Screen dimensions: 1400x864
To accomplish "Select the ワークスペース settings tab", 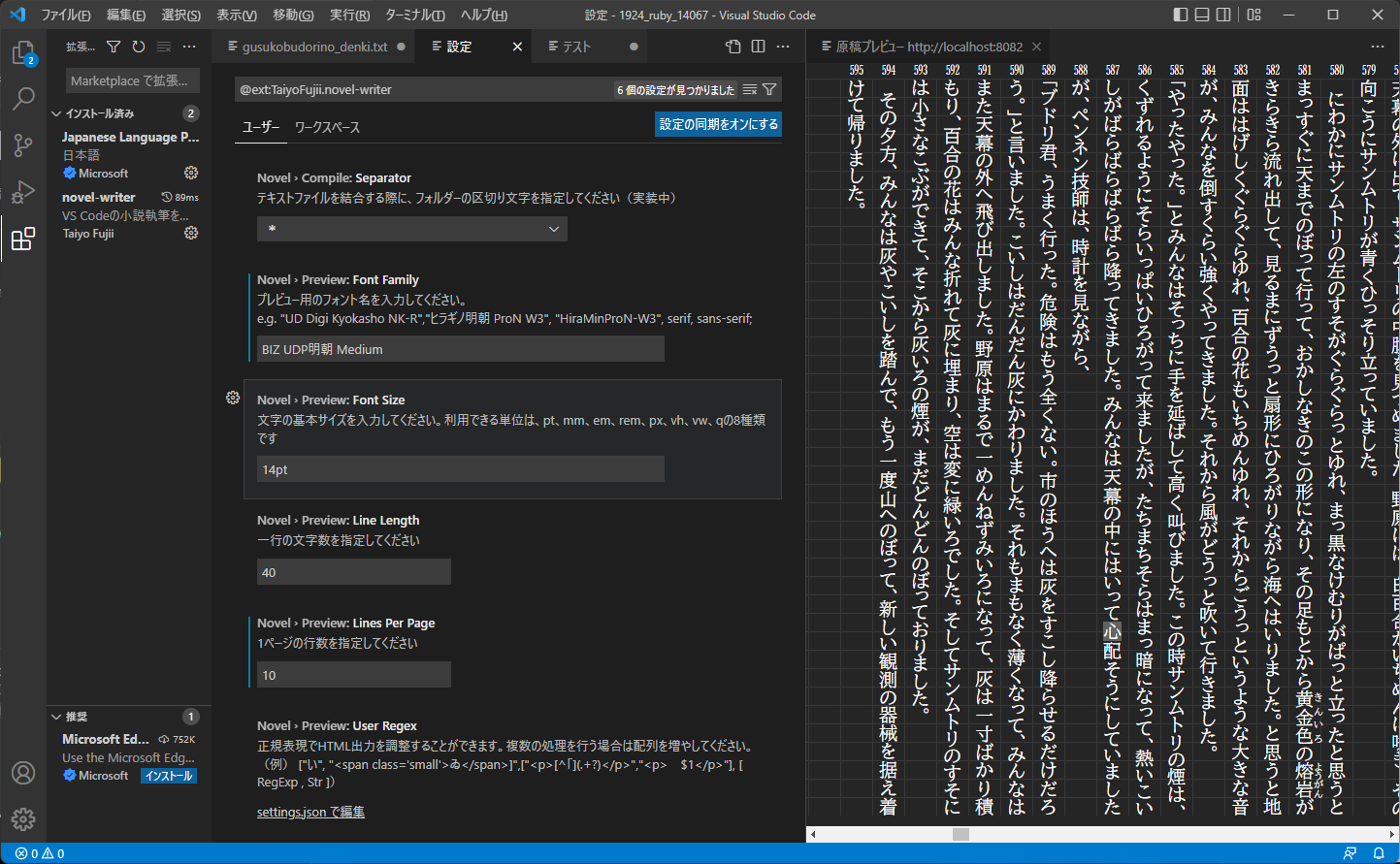I will [x=327, y=127].
